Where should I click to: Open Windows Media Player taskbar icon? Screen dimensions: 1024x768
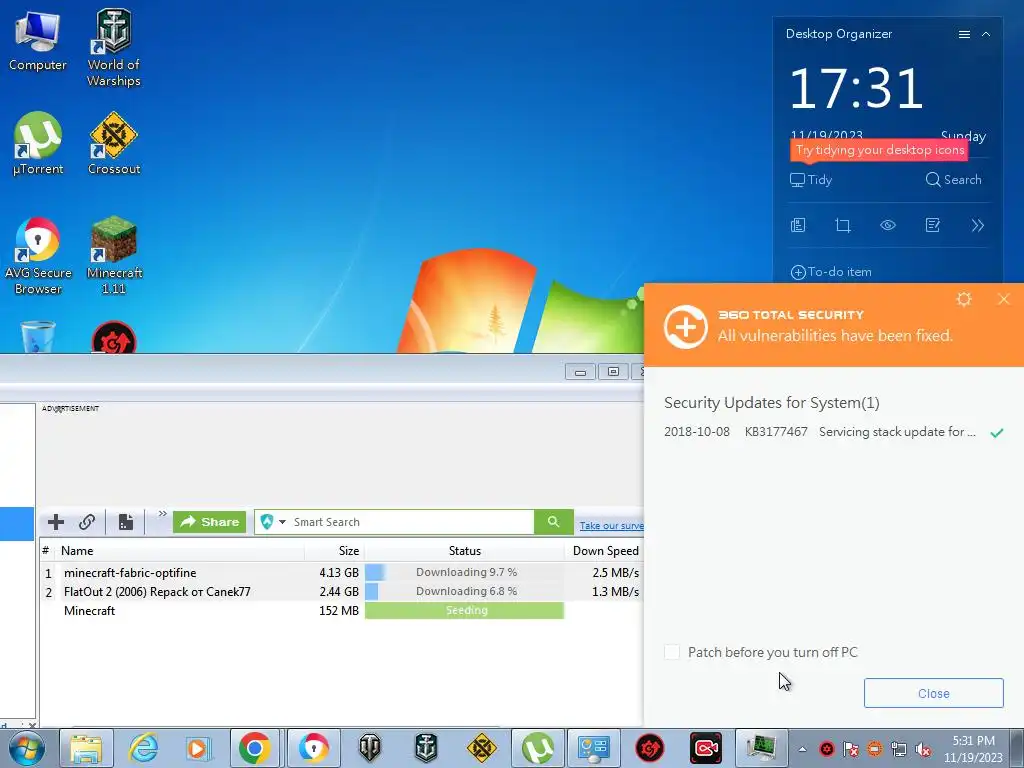pos(199,748)
